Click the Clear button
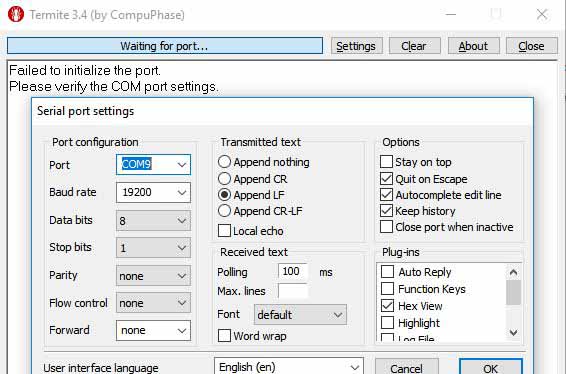566x374 pixels. coord(414,46)
